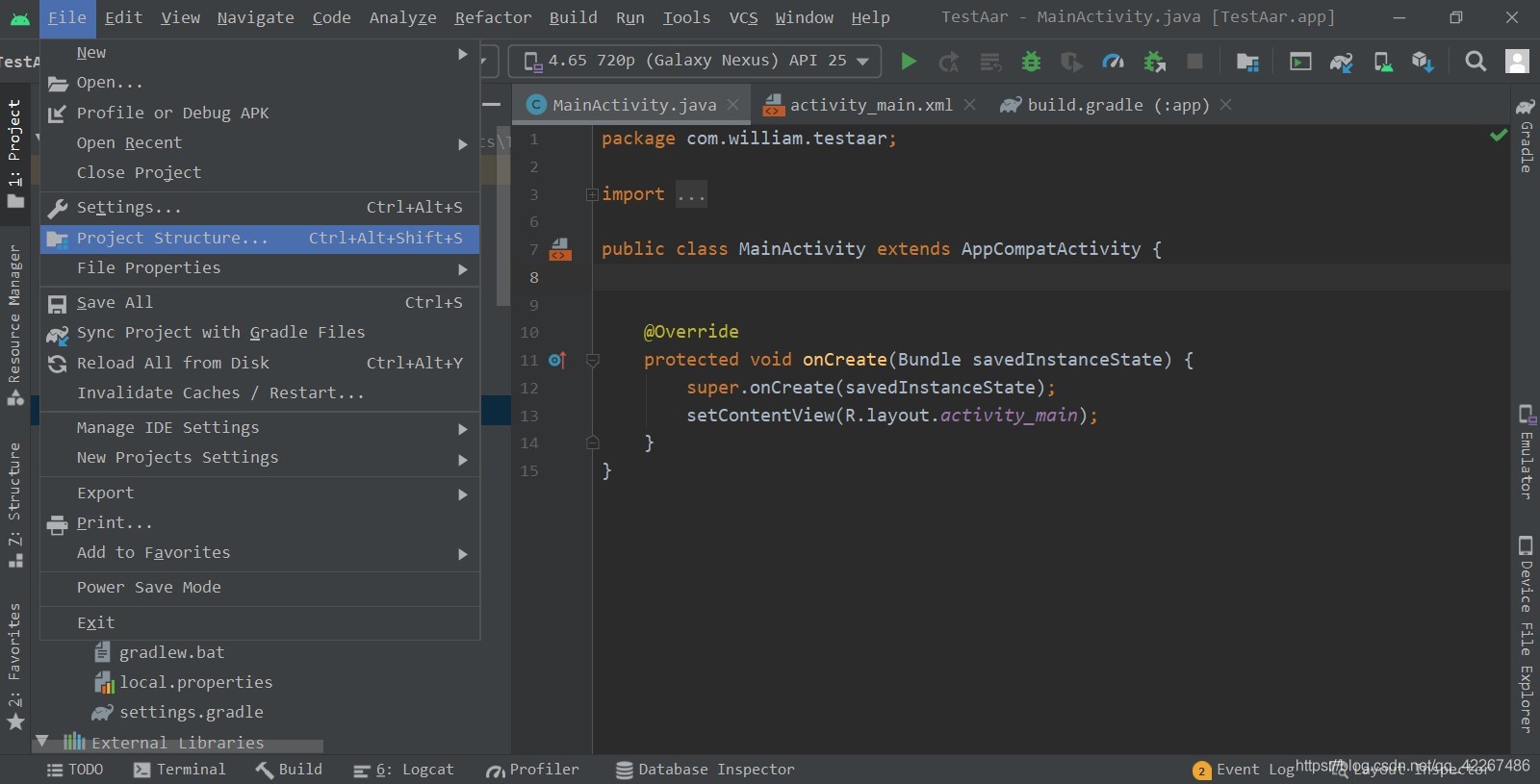Open the device selector dropdown Galaxy Nexus
The width and height of the screenshot is (1540, 784).
click(x=694, y=61)
